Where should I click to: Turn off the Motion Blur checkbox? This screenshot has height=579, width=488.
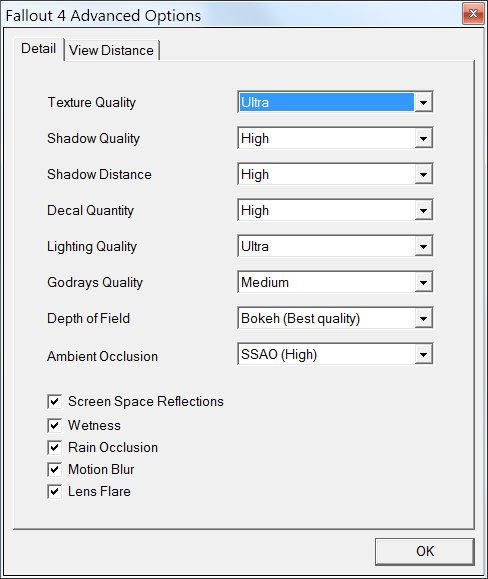[54, 469]
